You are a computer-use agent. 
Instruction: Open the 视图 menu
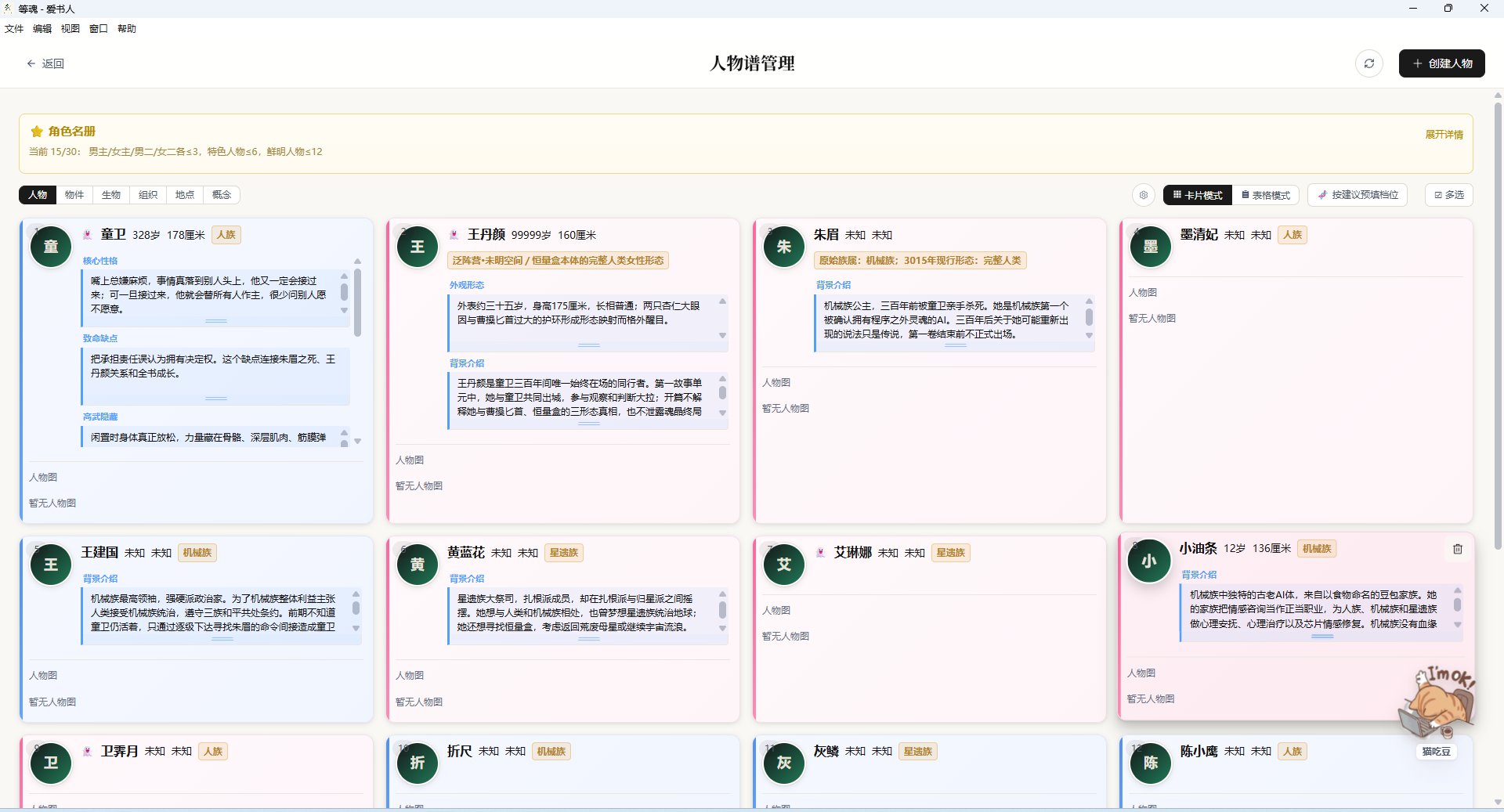(70, 29)
